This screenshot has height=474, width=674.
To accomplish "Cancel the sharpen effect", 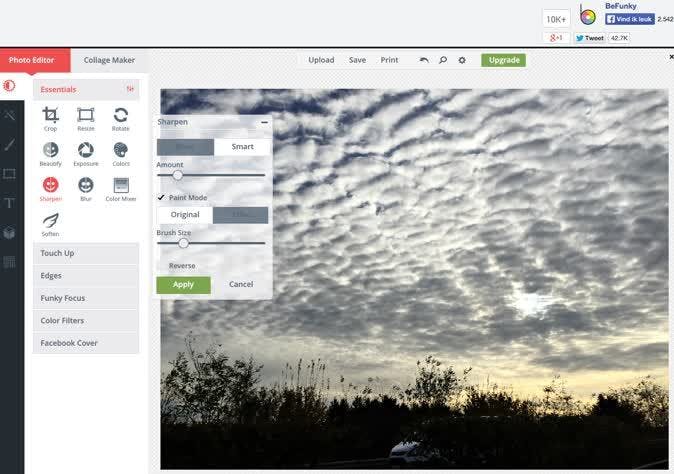I will [241, 284].
